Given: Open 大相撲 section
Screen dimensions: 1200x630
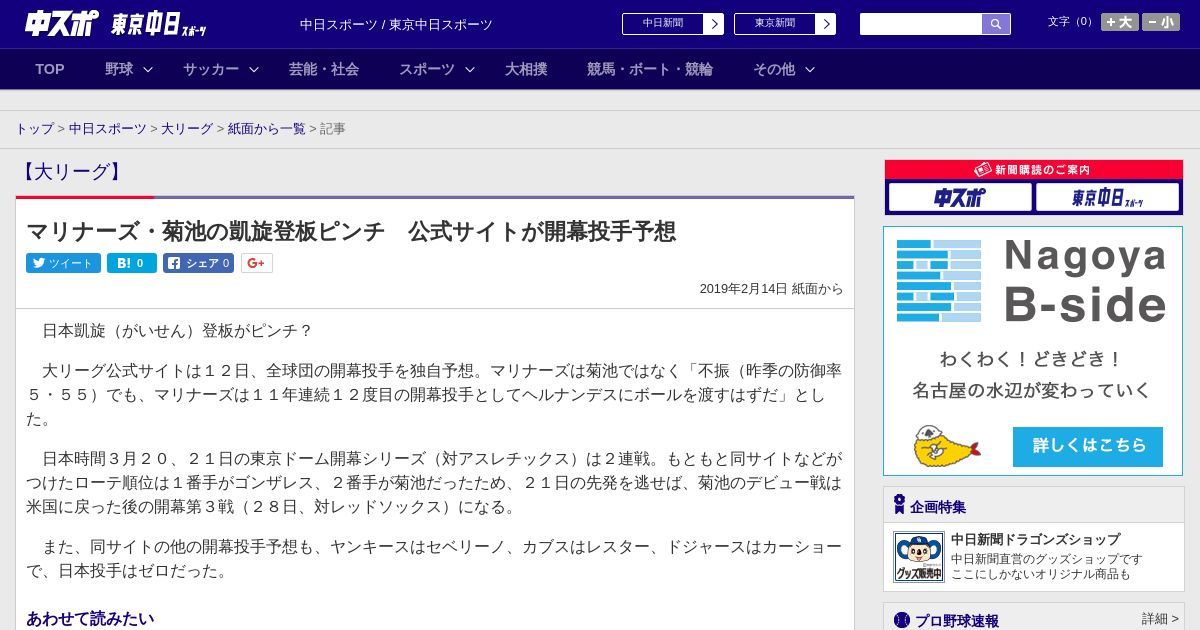Looking at the screenshot, I should click(526, 69).
